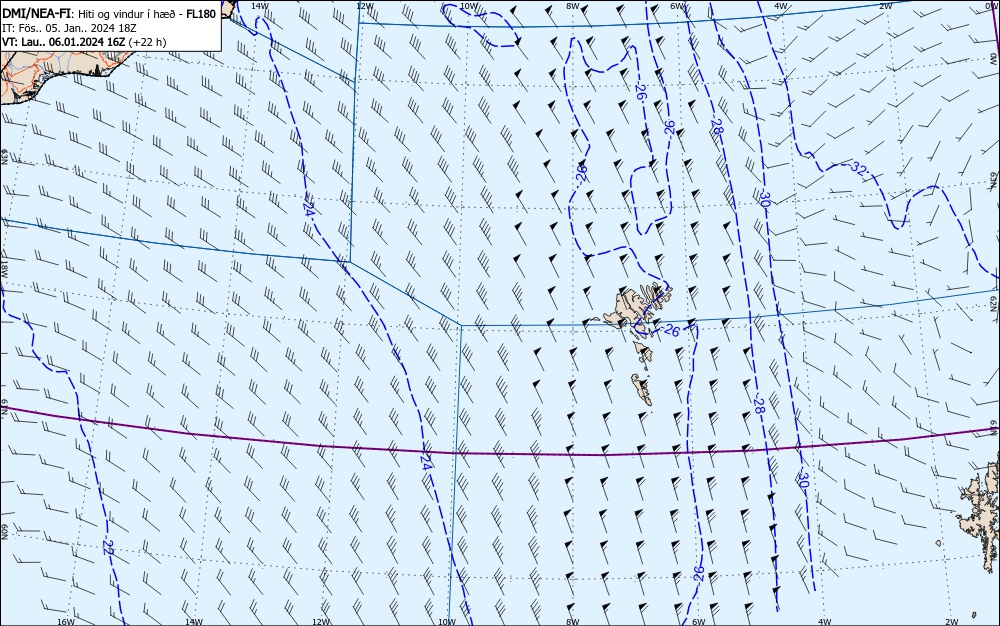Click the 12W longitude label at top edge
Image resolution: width=1000 pixels, height=626 pixels.
[364, 6]
